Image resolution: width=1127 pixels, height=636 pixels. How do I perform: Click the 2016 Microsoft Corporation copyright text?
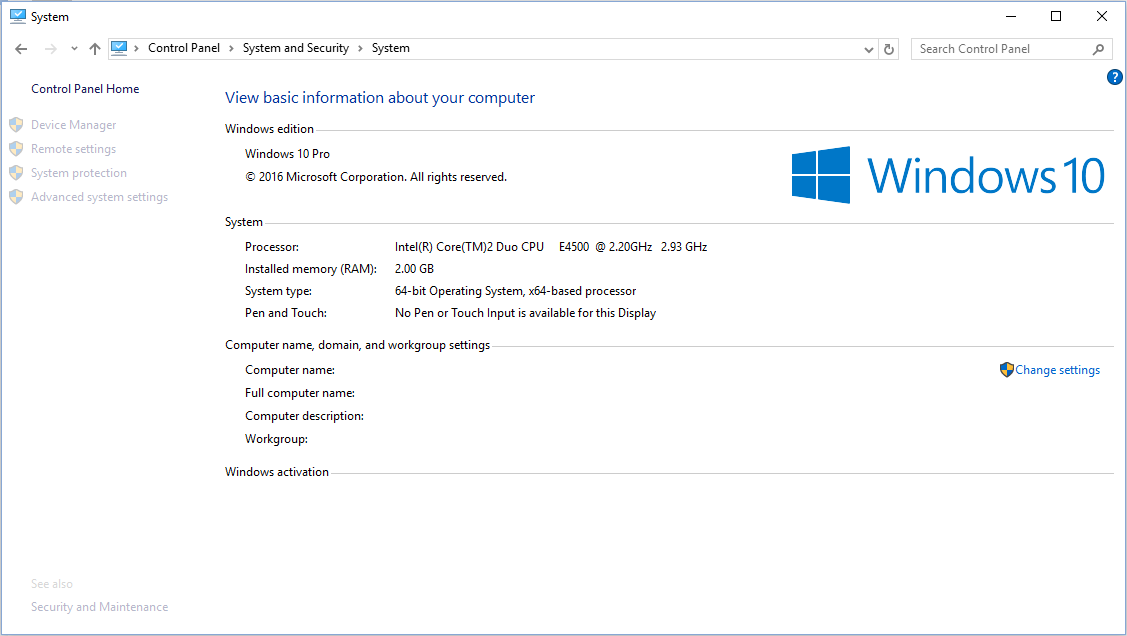click(376, 177)
